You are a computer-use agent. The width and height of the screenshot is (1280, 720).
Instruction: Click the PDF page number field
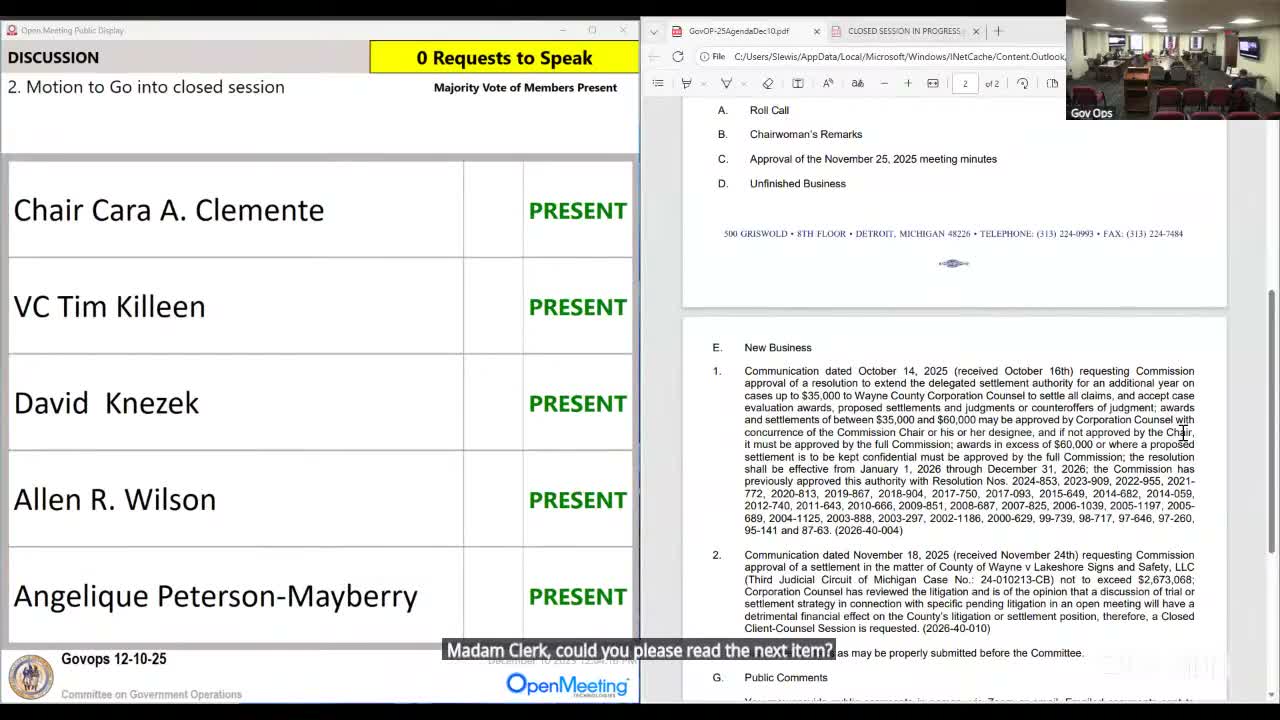click(x=965, y=83)
